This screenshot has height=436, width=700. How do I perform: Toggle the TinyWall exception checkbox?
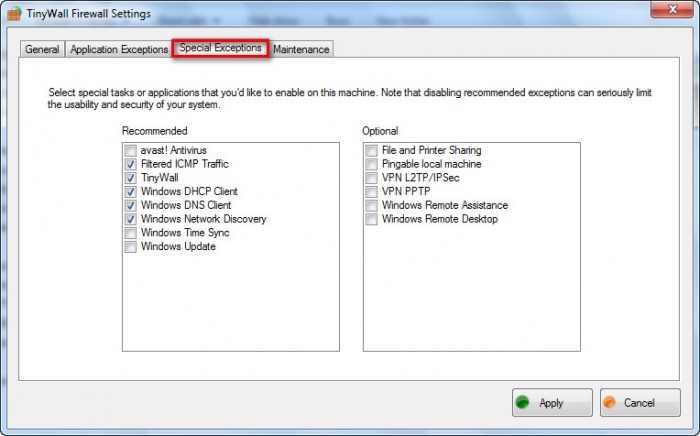pyautogui.click(x=130, y=178)
